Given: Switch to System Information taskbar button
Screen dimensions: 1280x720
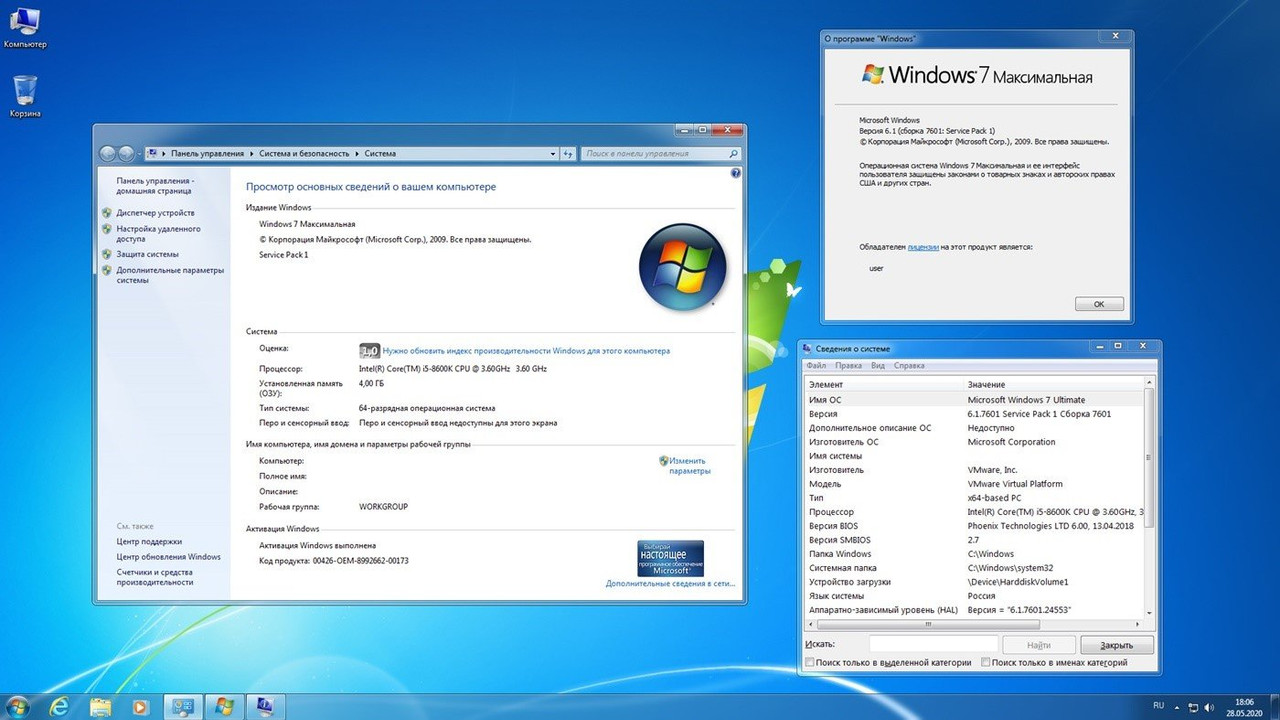Looking at the screenshot, I should (x=265, y=707).
